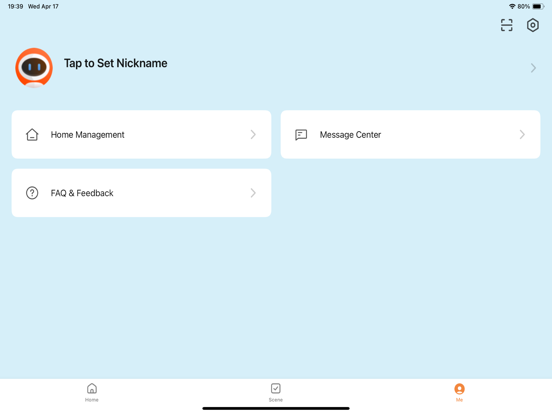Select the Me tab
The height and width of the screenshot is (414, 552).
coord(459,392)
